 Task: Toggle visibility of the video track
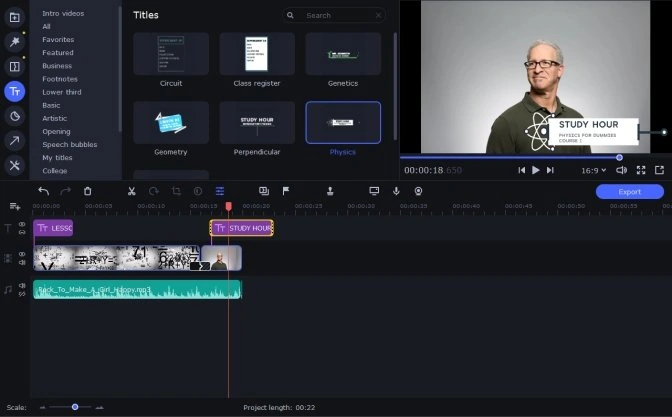(22, 254)
